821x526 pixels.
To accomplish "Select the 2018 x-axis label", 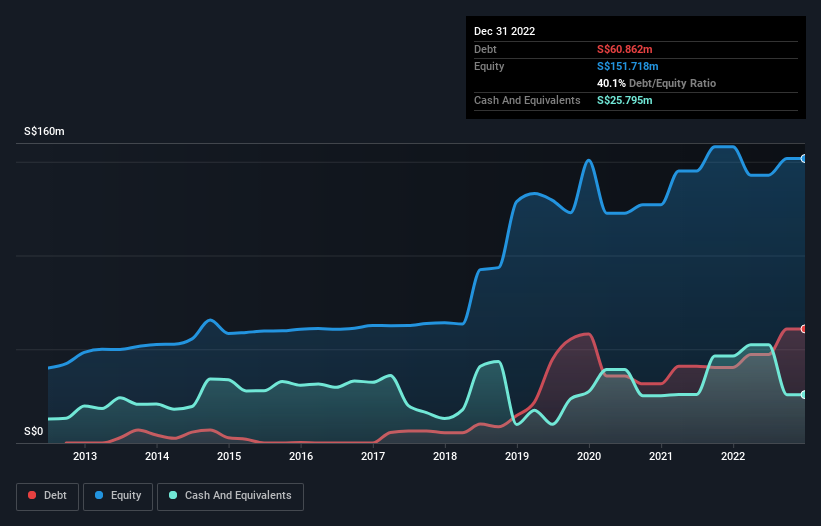I will click(445, 456).
